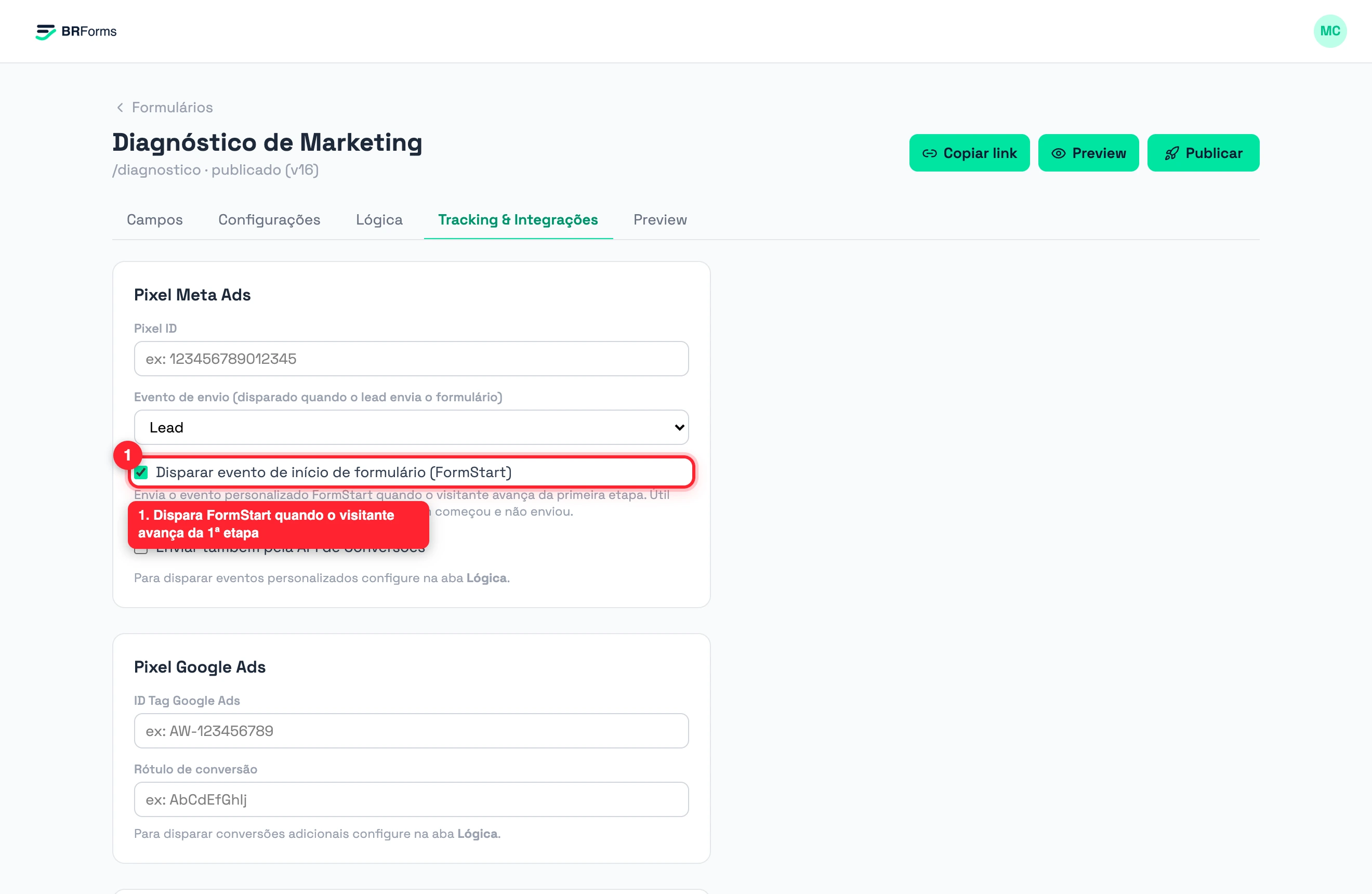Screen dimensions: 1372x894
Task: Expand the Evento de envio Lead dropdown
Action: point(411,428)
